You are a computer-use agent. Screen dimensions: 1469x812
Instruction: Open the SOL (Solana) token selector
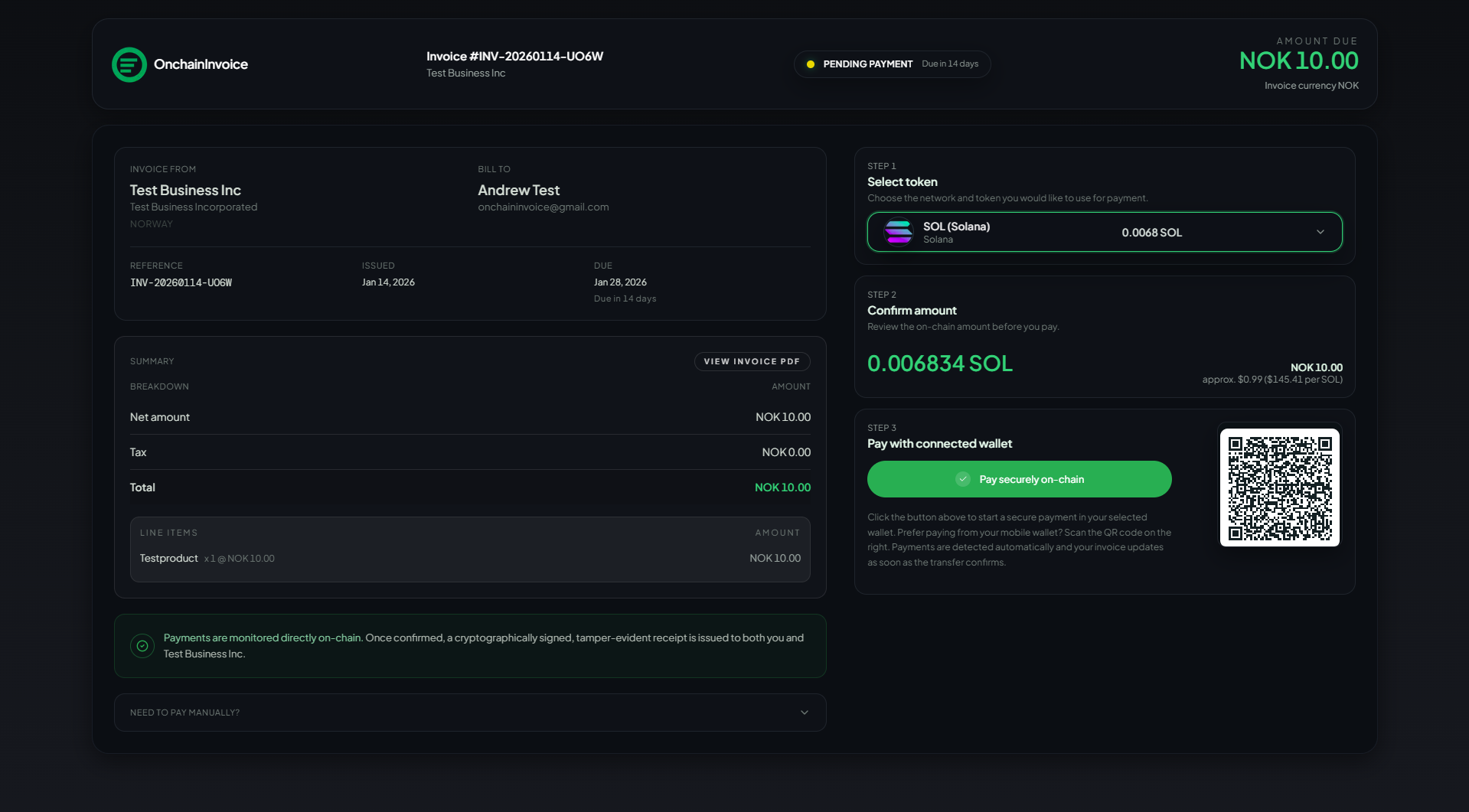coord(1104,232)
